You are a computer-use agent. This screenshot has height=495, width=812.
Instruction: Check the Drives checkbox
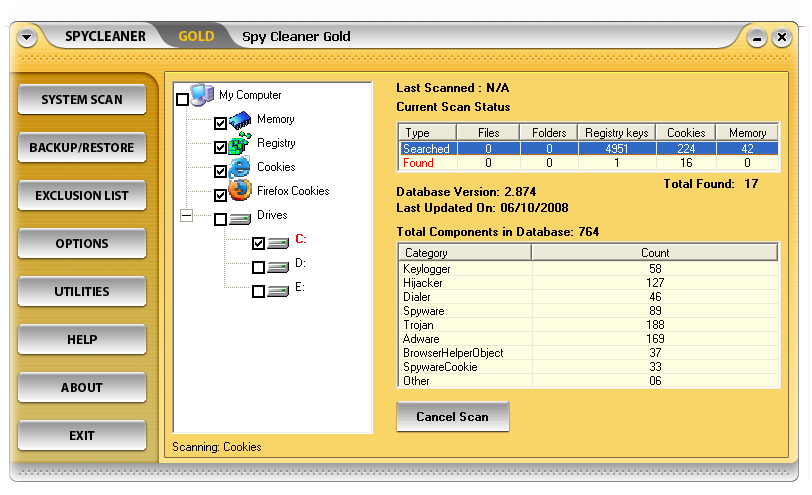[x=220, y=219]
